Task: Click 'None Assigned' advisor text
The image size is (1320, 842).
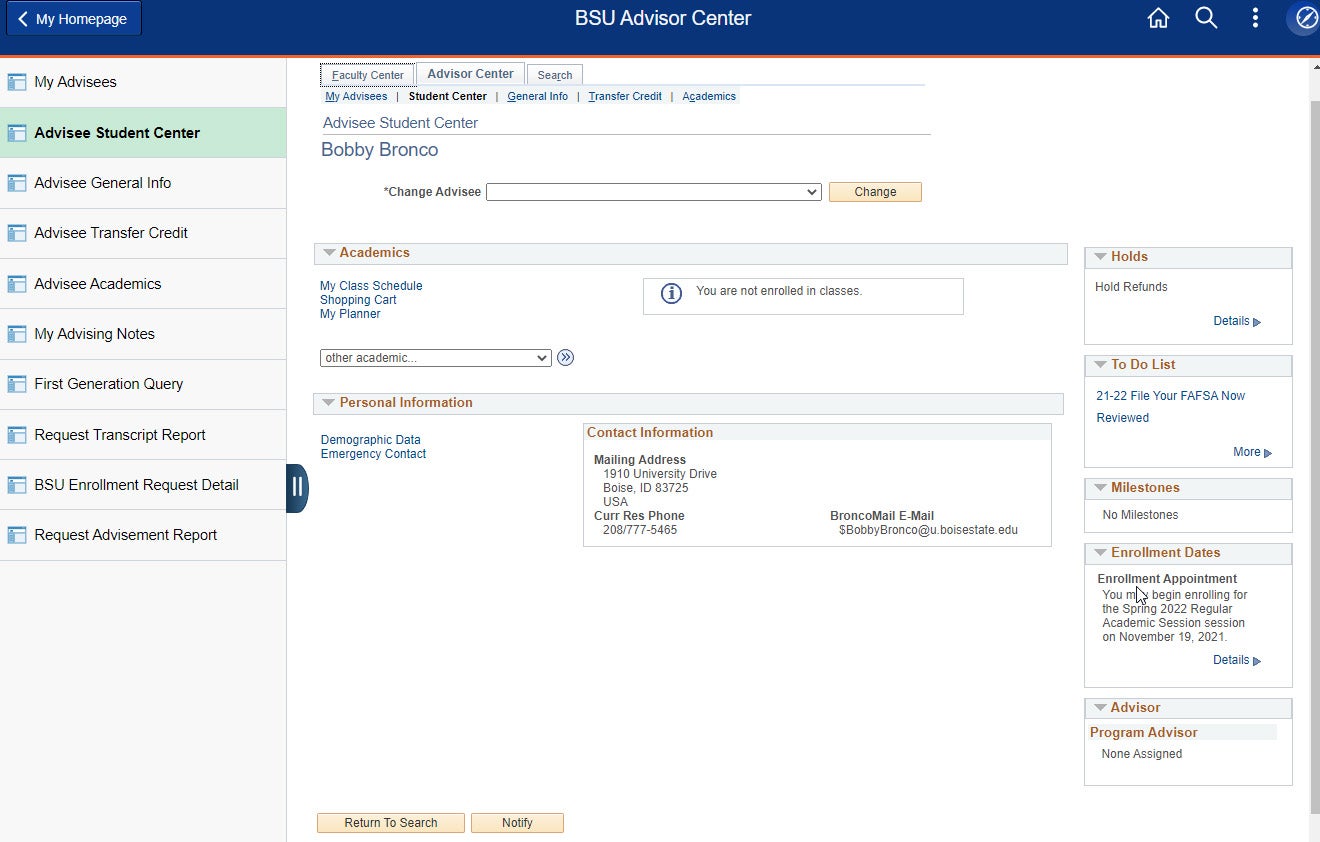Action: click(x=1141, y=754)
